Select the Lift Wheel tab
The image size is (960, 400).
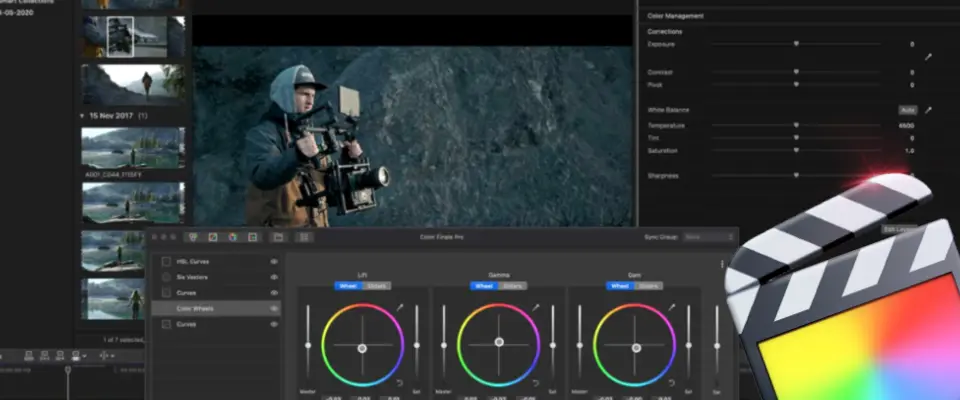coord(348,286)
